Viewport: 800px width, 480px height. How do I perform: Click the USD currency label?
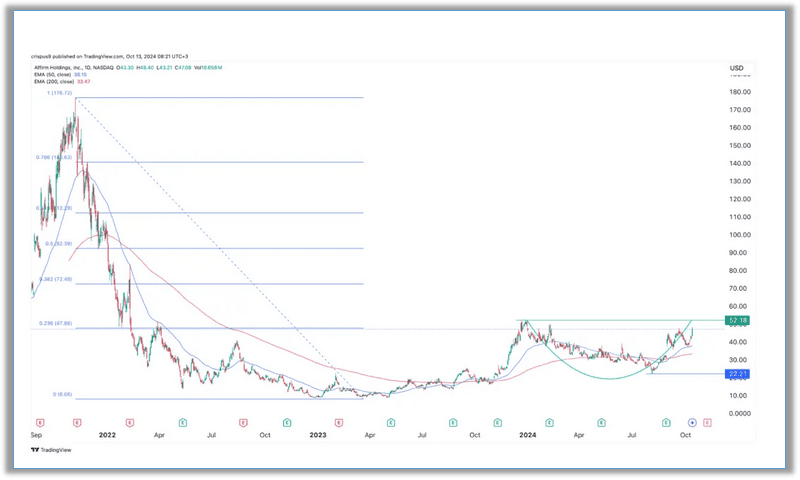[736, 68]
